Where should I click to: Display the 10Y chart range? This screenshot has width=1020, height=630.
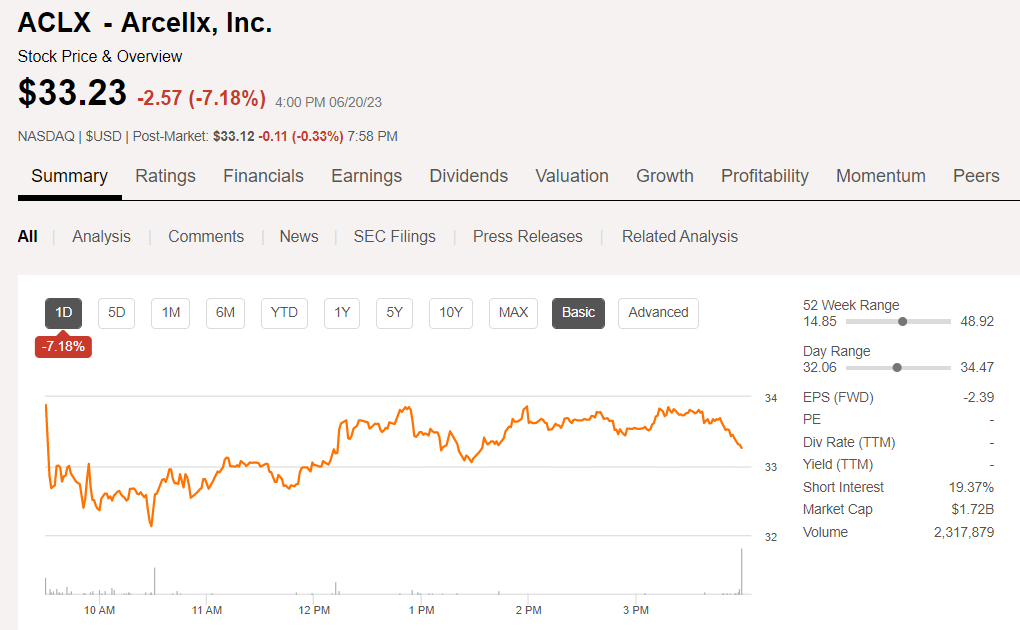[451, 313]
